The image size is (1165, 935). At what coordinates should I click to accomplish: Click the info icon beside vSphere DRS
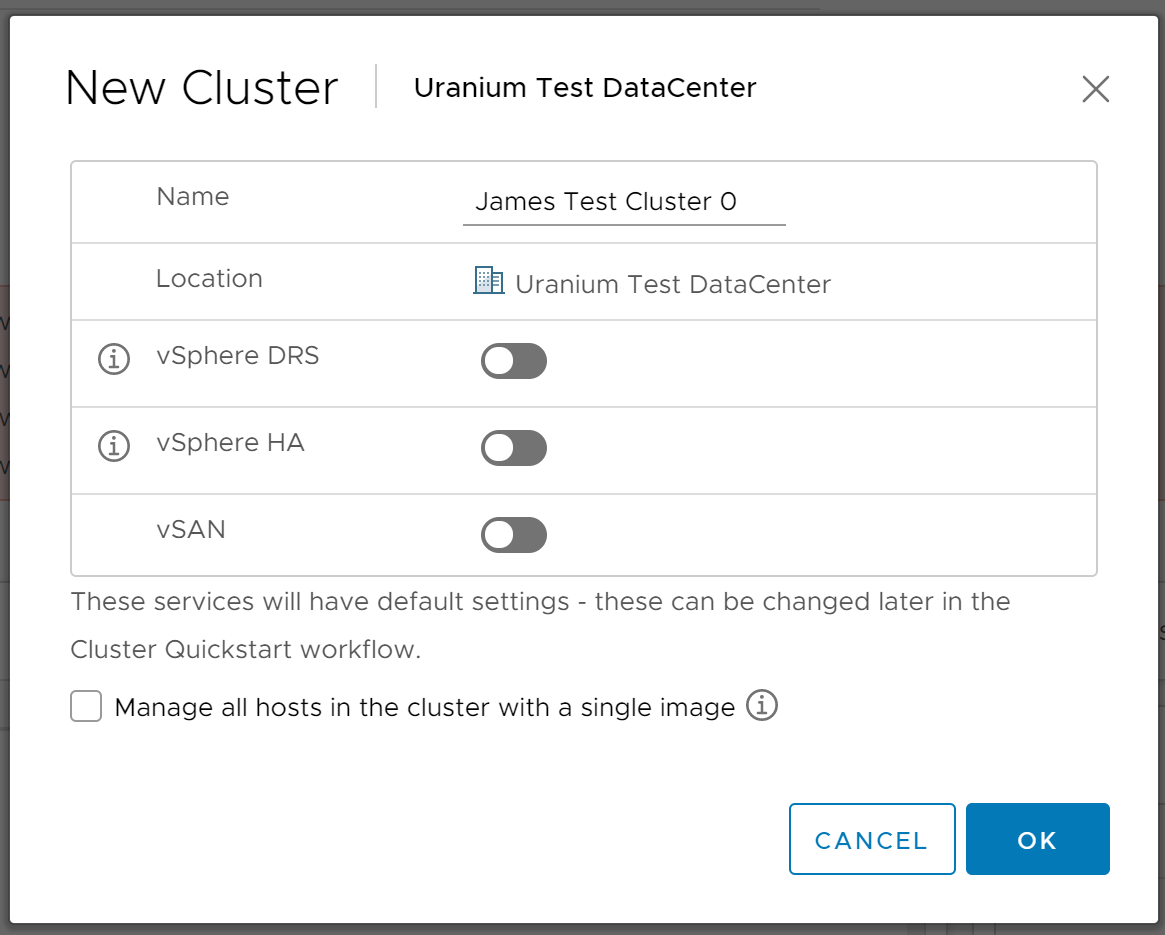pyautogui.click(x=114, y=358)
